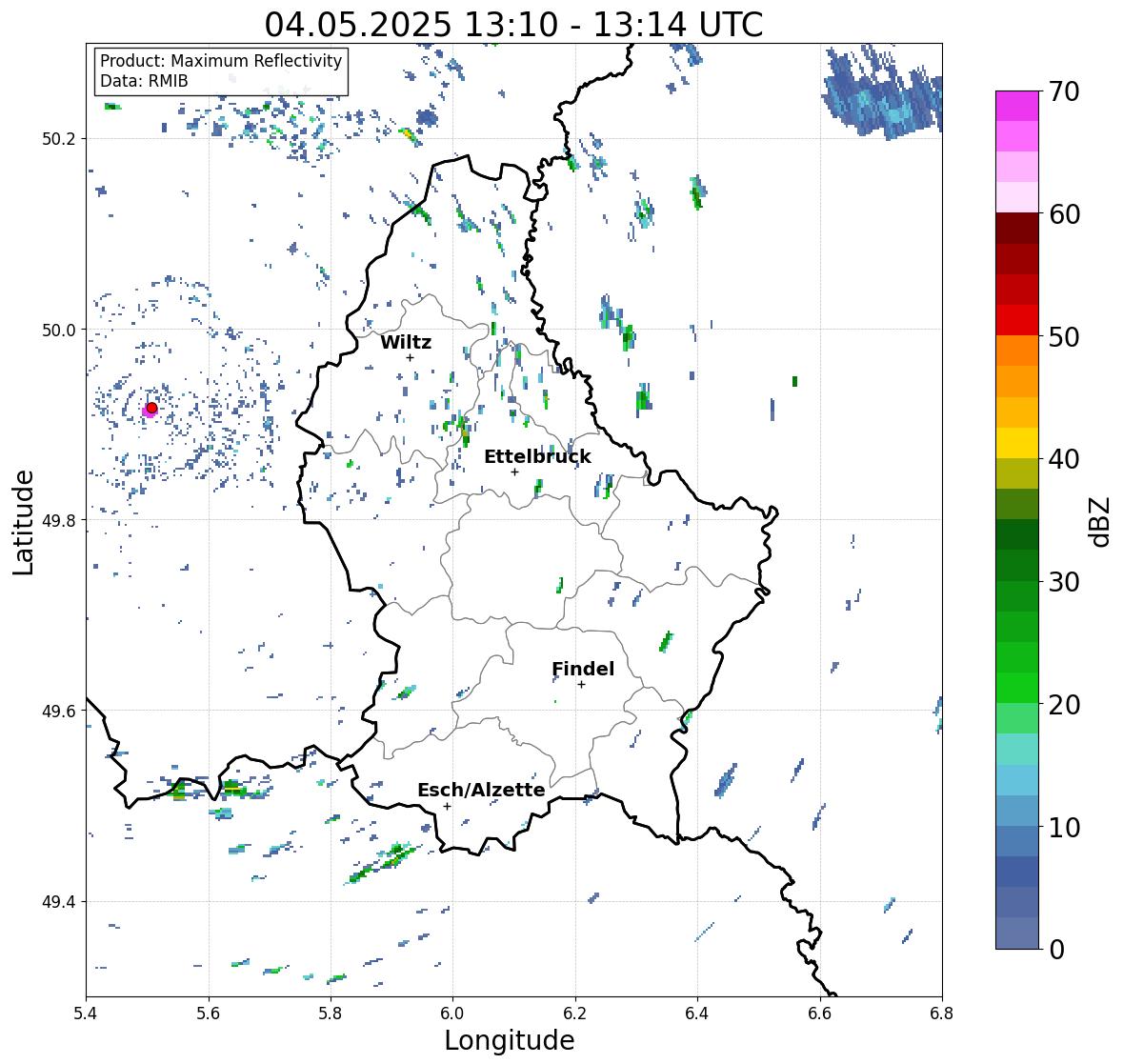The width and height of the screenshot is (1123, 1064).
Task: Click the 6.2 longitude tick label
Action: click(575, 1013)
